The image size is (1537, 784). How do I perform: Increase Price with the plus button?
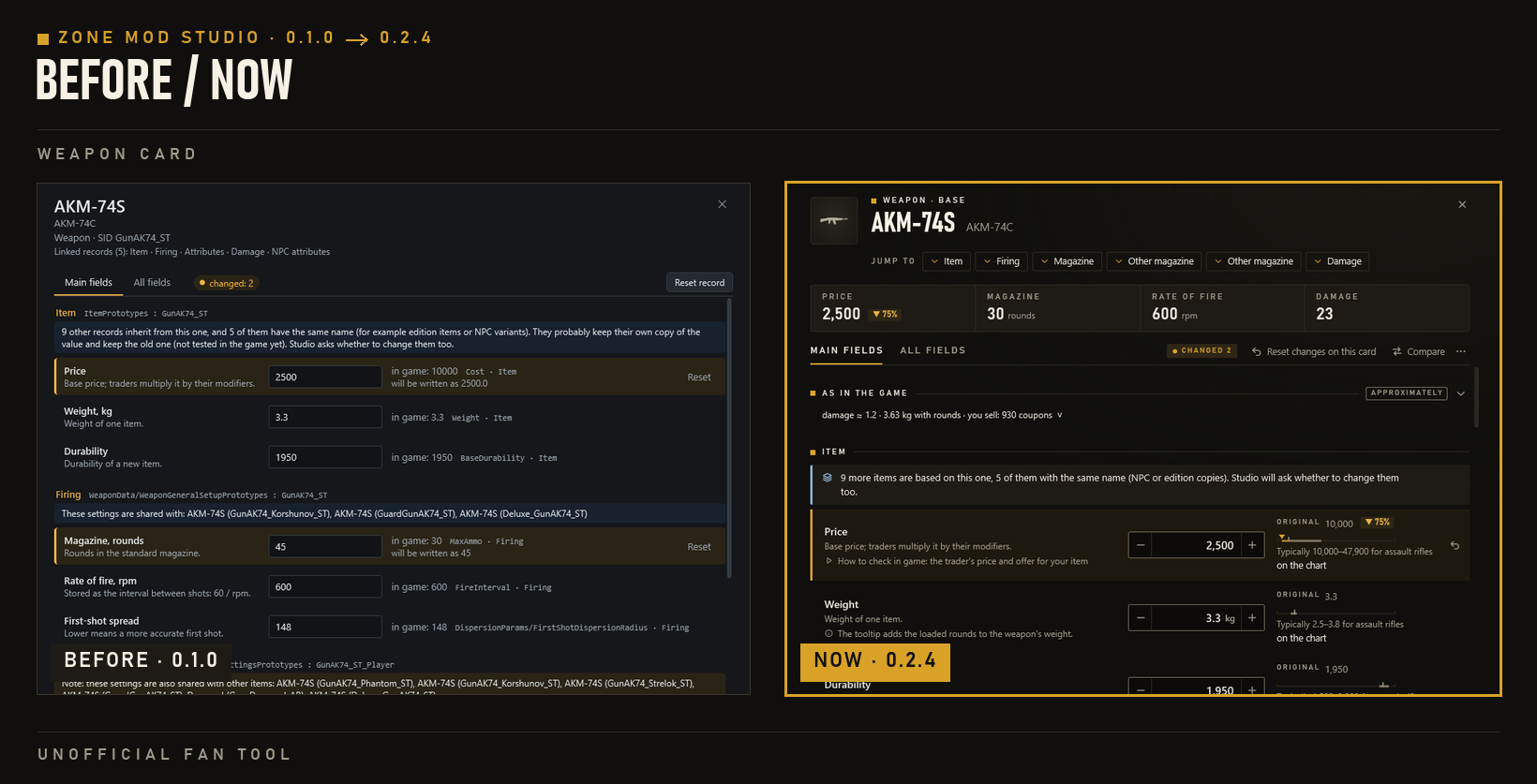click(1252, 545)
